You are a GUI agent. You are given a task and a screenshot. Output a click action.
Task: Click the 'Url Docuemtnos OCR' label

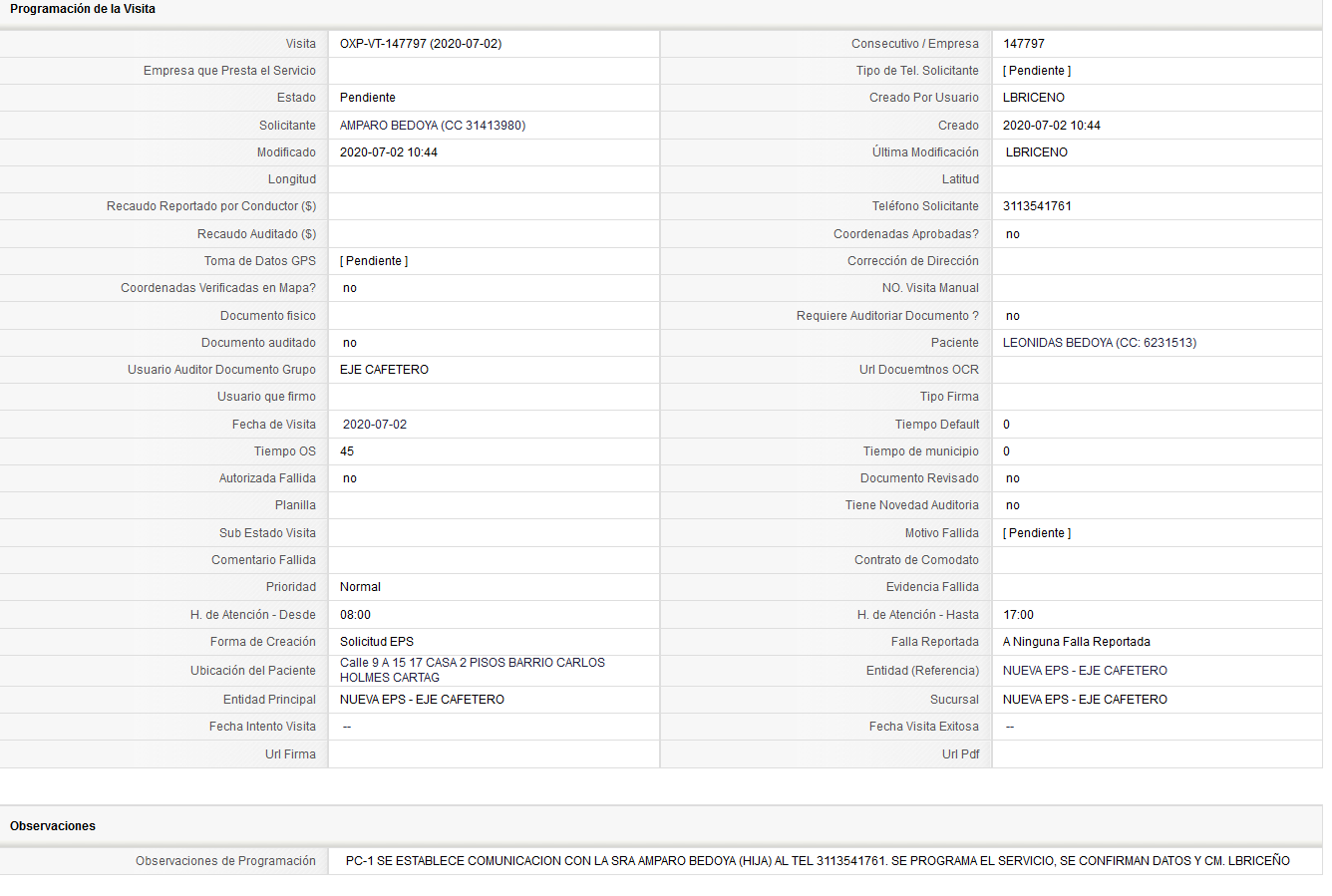(x=919, y=370)
